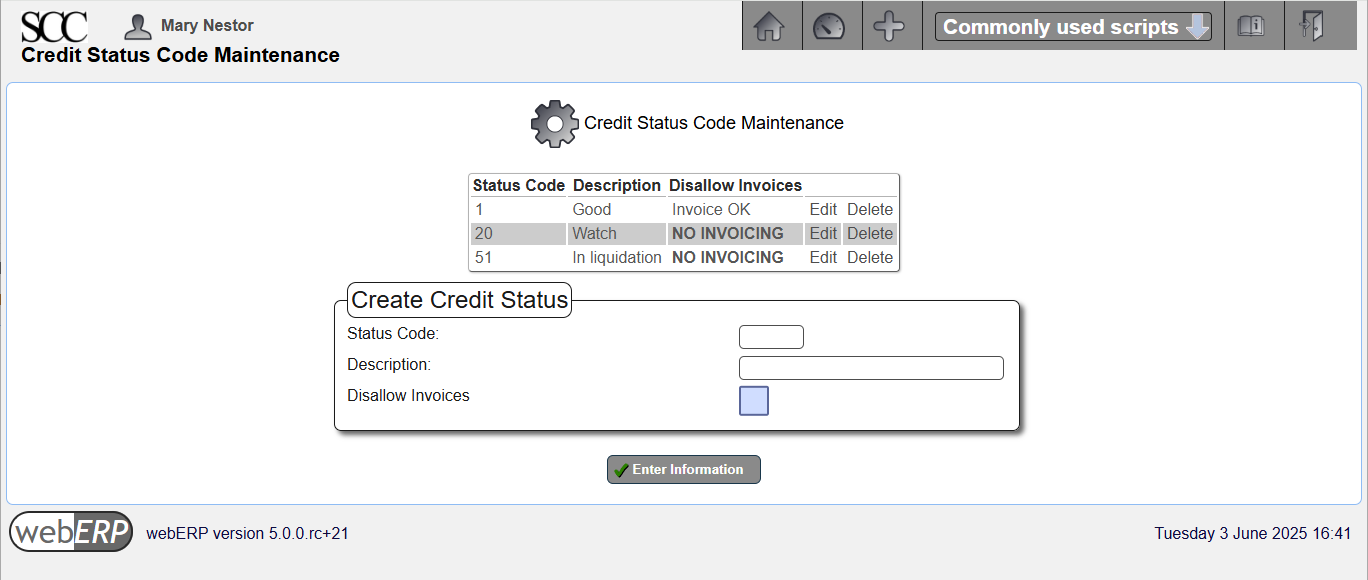
Task: Select the In liquidation description cell
Action: pyautogui.click(x=617, y=258)
